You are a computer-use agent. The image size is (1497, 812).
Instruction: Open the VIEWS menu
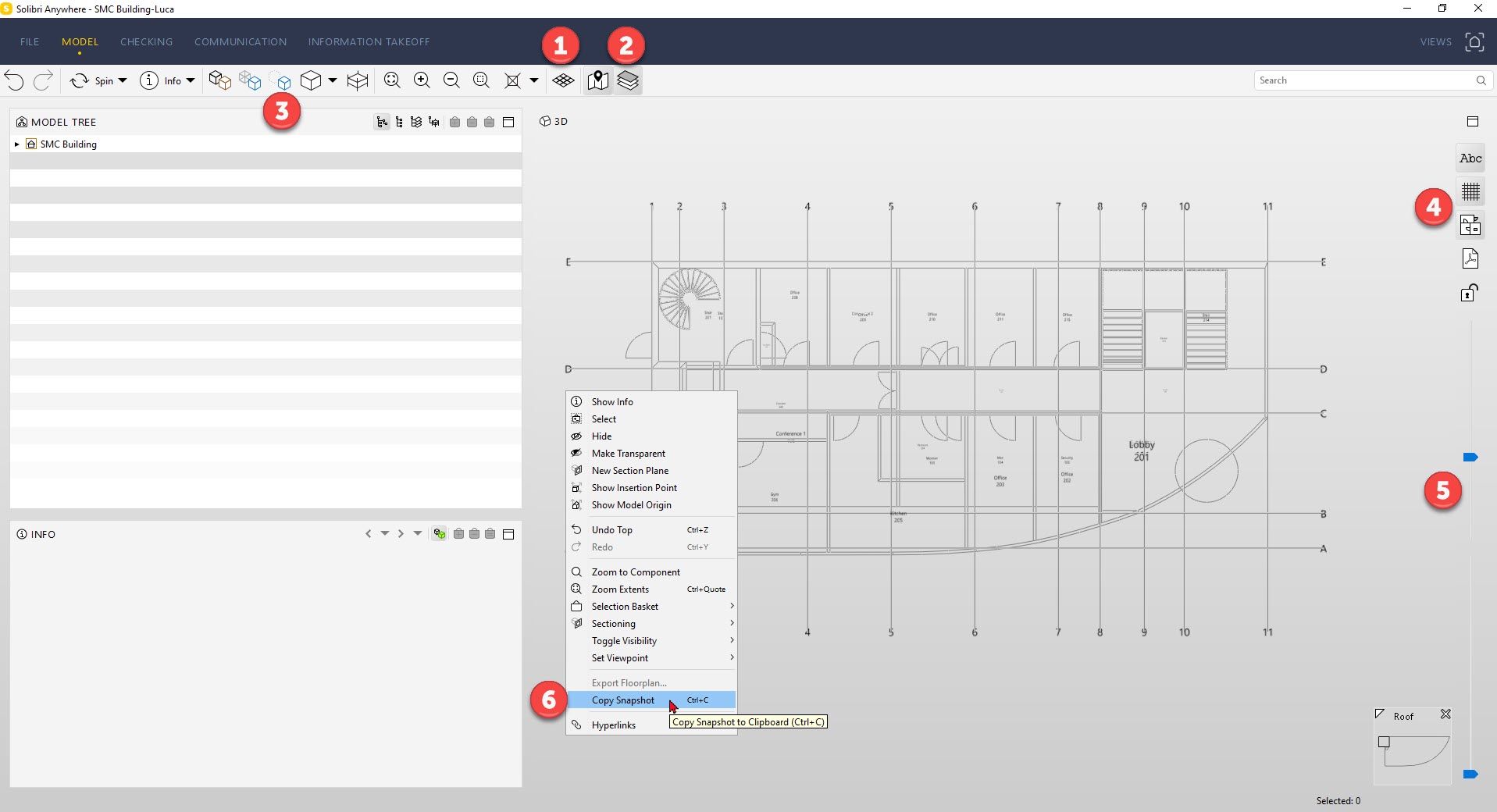pos(1435,42)
